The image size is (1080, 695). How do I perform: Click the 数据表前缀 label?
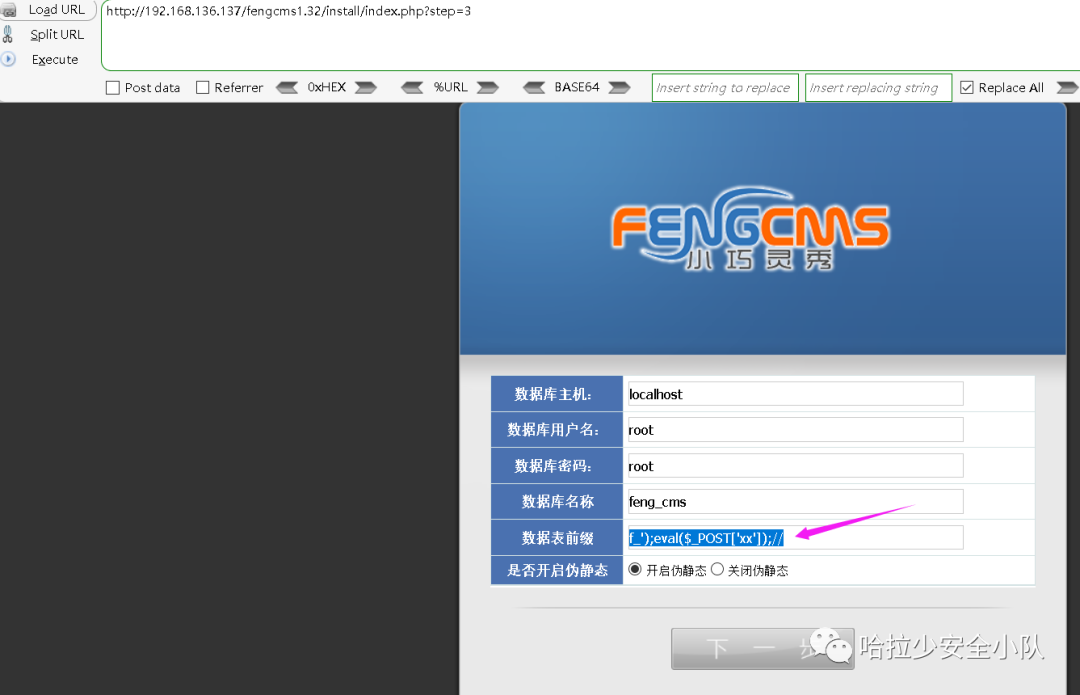557,538
